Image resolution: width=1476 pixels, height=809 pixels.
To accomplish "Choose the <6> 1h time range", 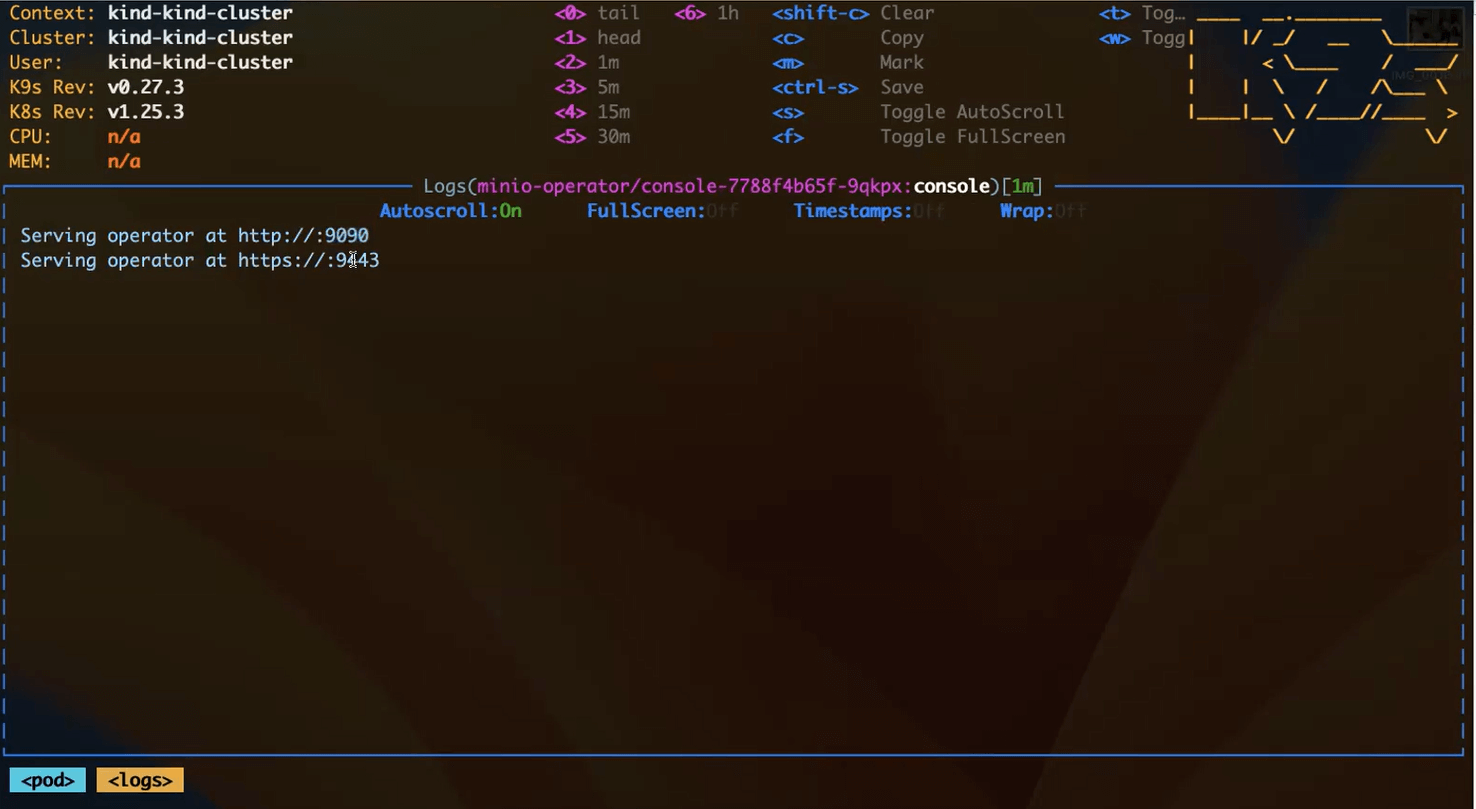I will pos(706,13).
